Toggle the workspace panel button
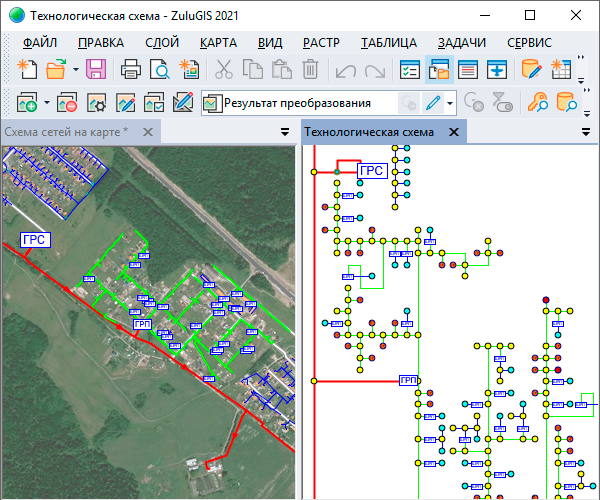The image size is (600, 500). tap(438, 69)
